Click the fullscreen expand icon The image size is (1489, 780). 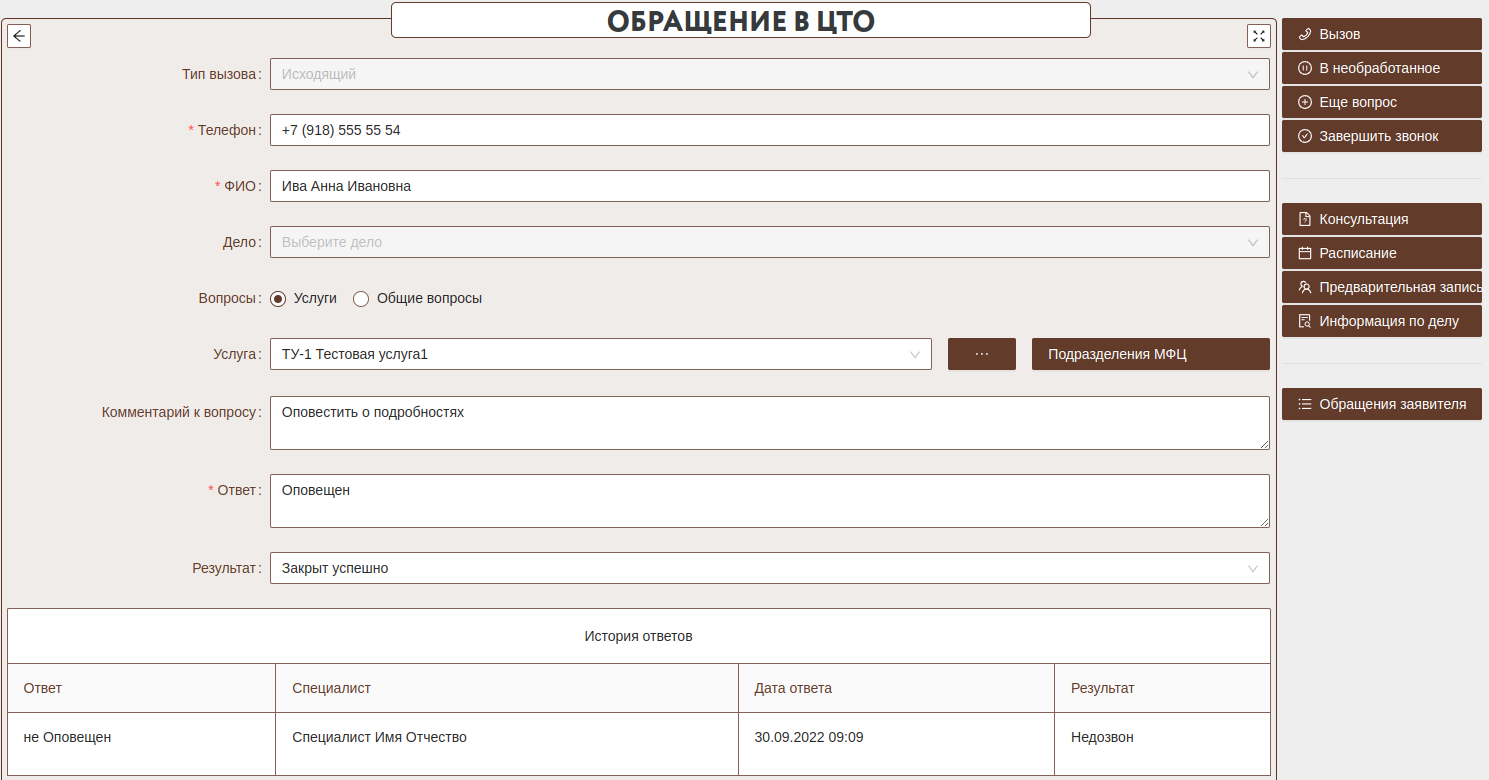coord(1258,36)
